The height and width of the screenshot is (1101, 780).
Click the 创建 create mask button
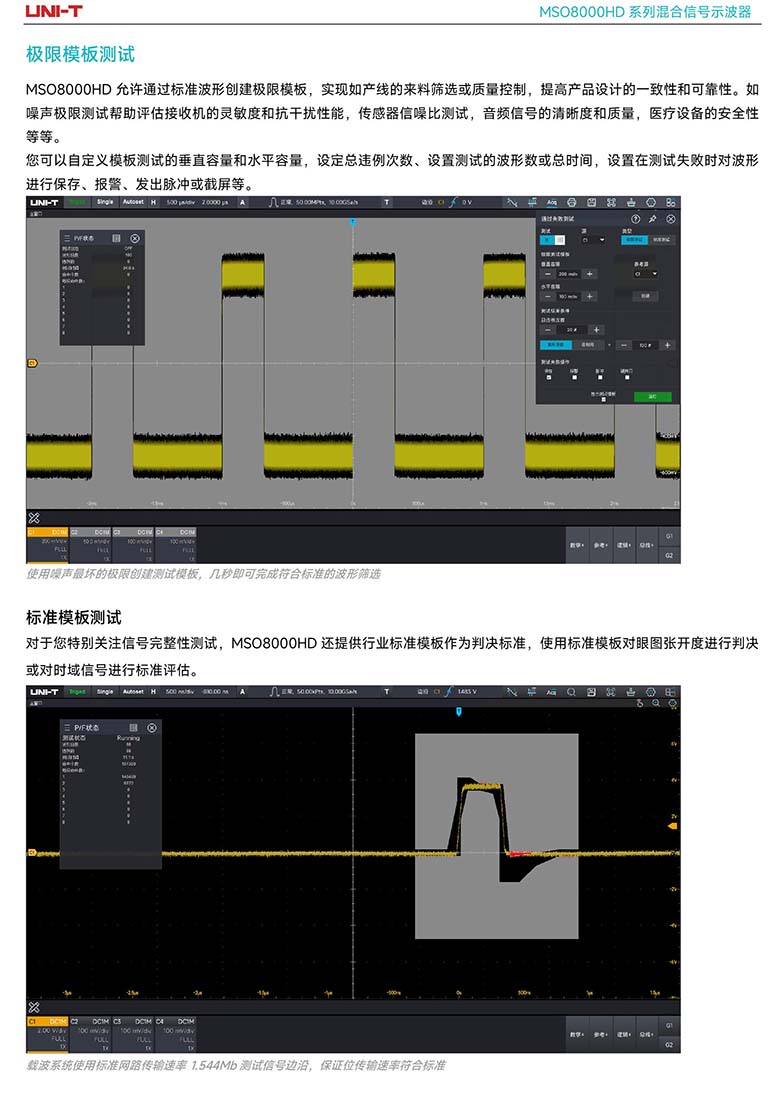[646, 296]
